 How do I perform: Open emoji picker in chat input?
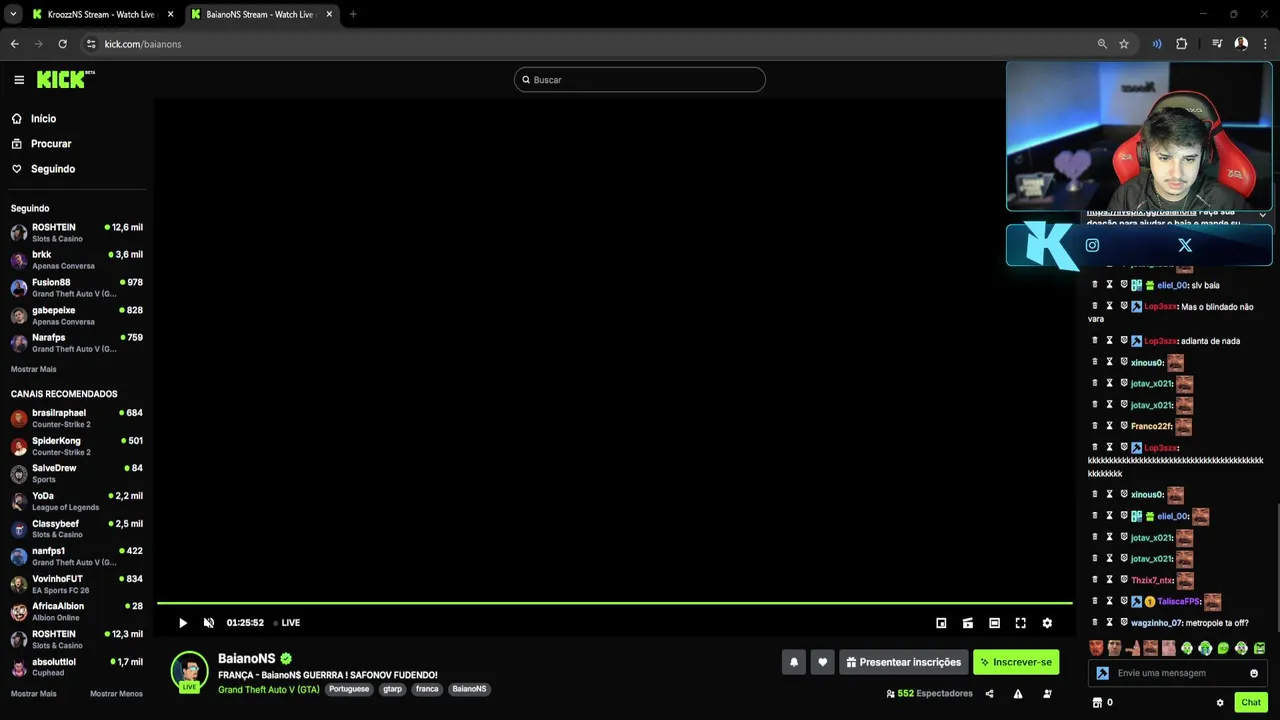click(x=1254, y=673)
